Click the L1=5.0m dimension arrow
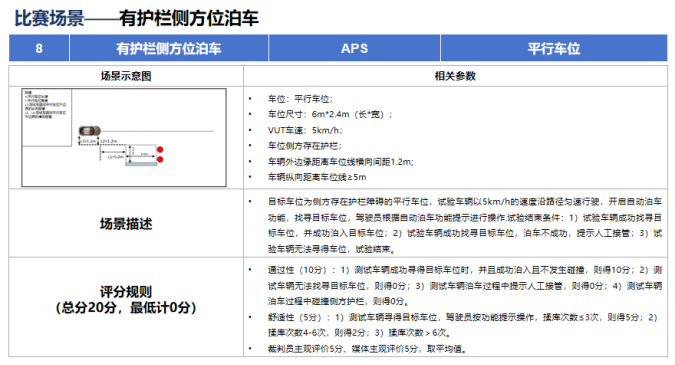This screenshot has width=675, height=365. pyautogui.click(x=113, y=152)
